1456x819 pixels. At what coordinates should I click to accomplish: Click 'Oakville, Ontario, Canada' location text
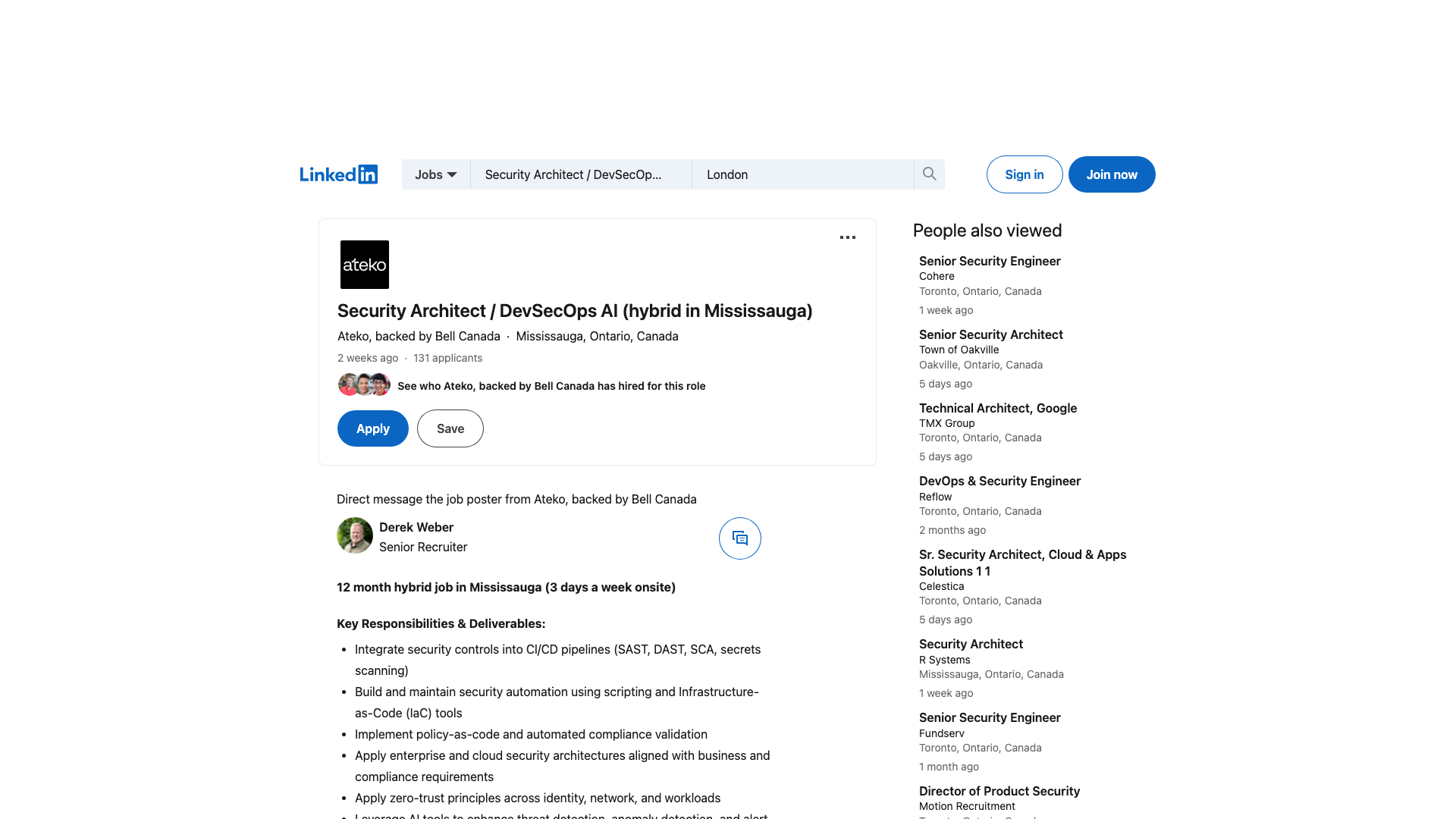point(981,365)
